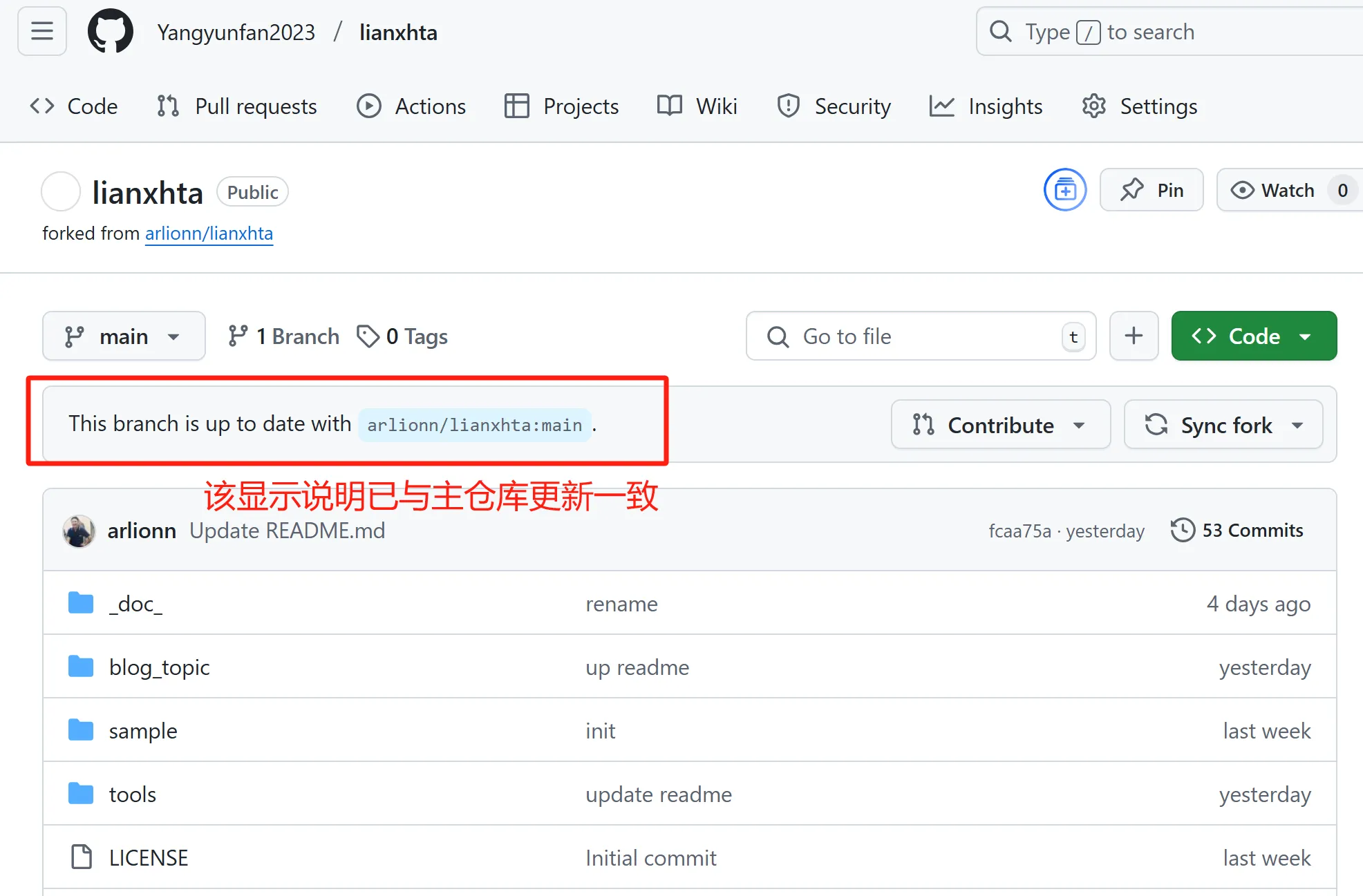This screenshot has height=896, width=1363.
Task: Open the Update README.md commit message
Action: 287,531
